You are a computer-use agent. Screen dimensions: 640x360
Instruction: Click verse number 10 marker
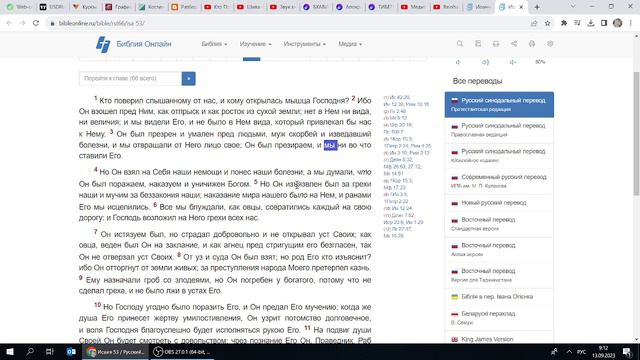[98, 304]
